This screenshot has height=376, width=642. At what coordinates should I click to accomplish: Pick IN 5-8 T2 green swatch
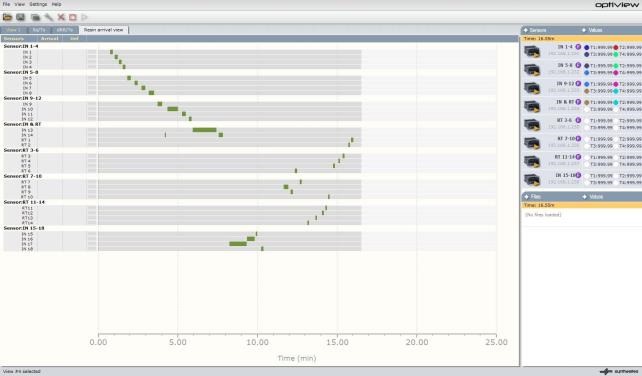pyautogui.click(x=615, y=66)
